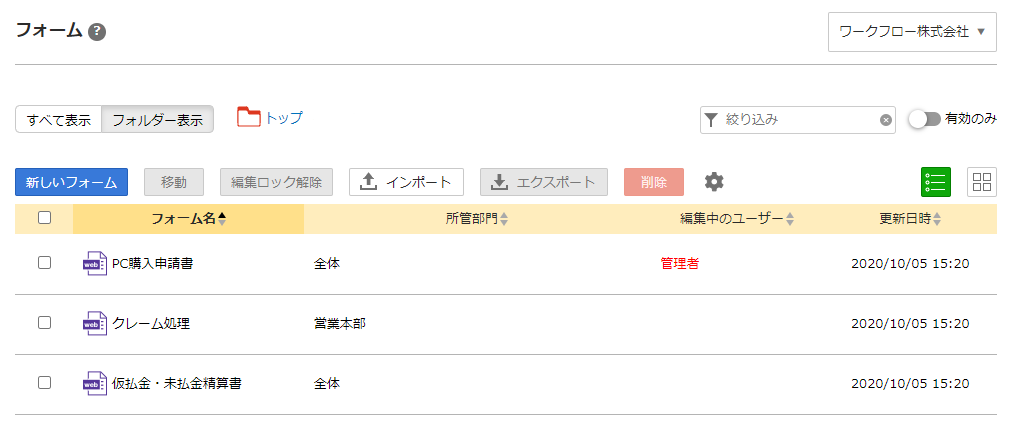Click the 新しいフォーム button

71,182
